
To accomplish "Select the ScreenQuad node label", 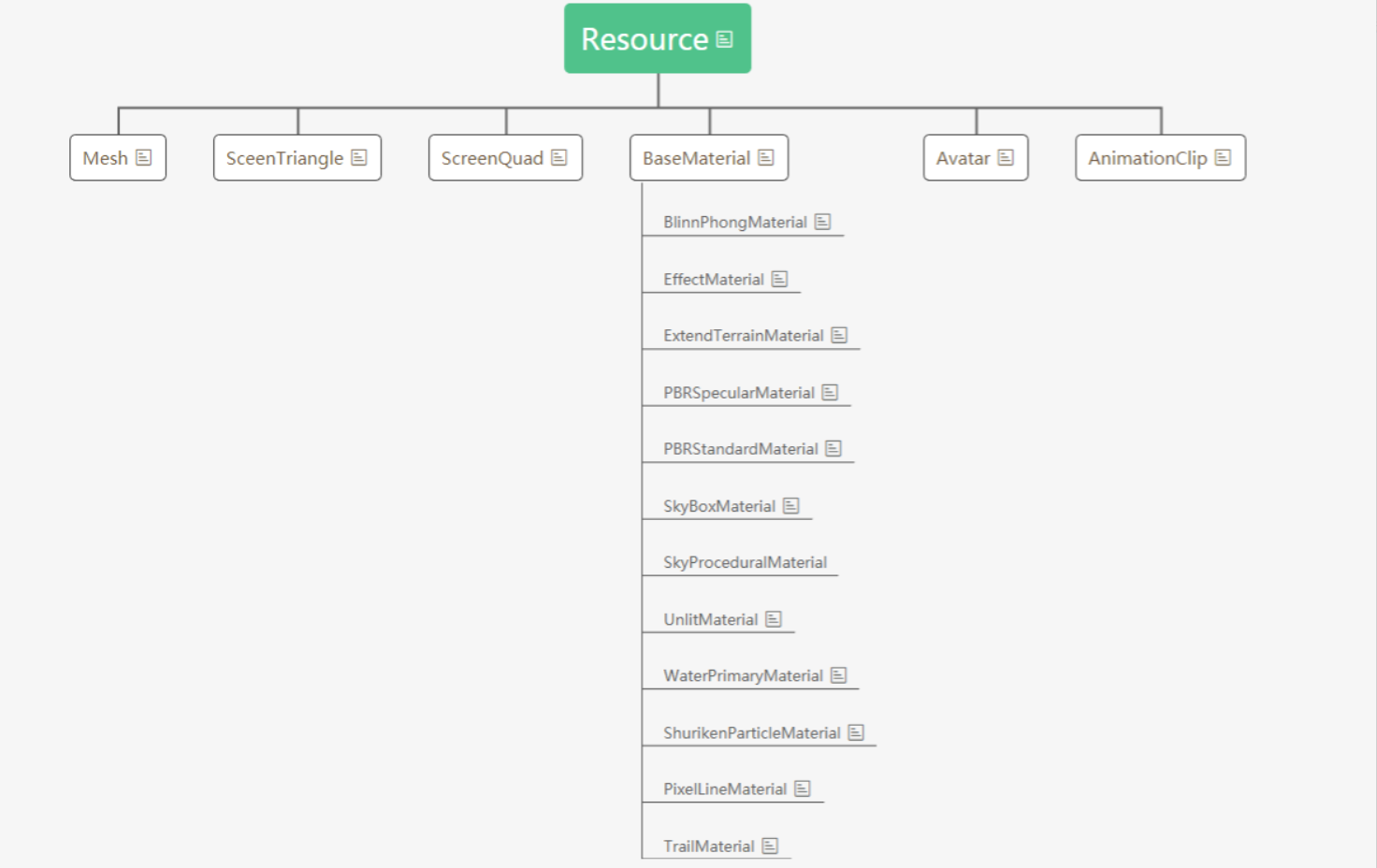I will pyautogui.click(x=492, y=158).
